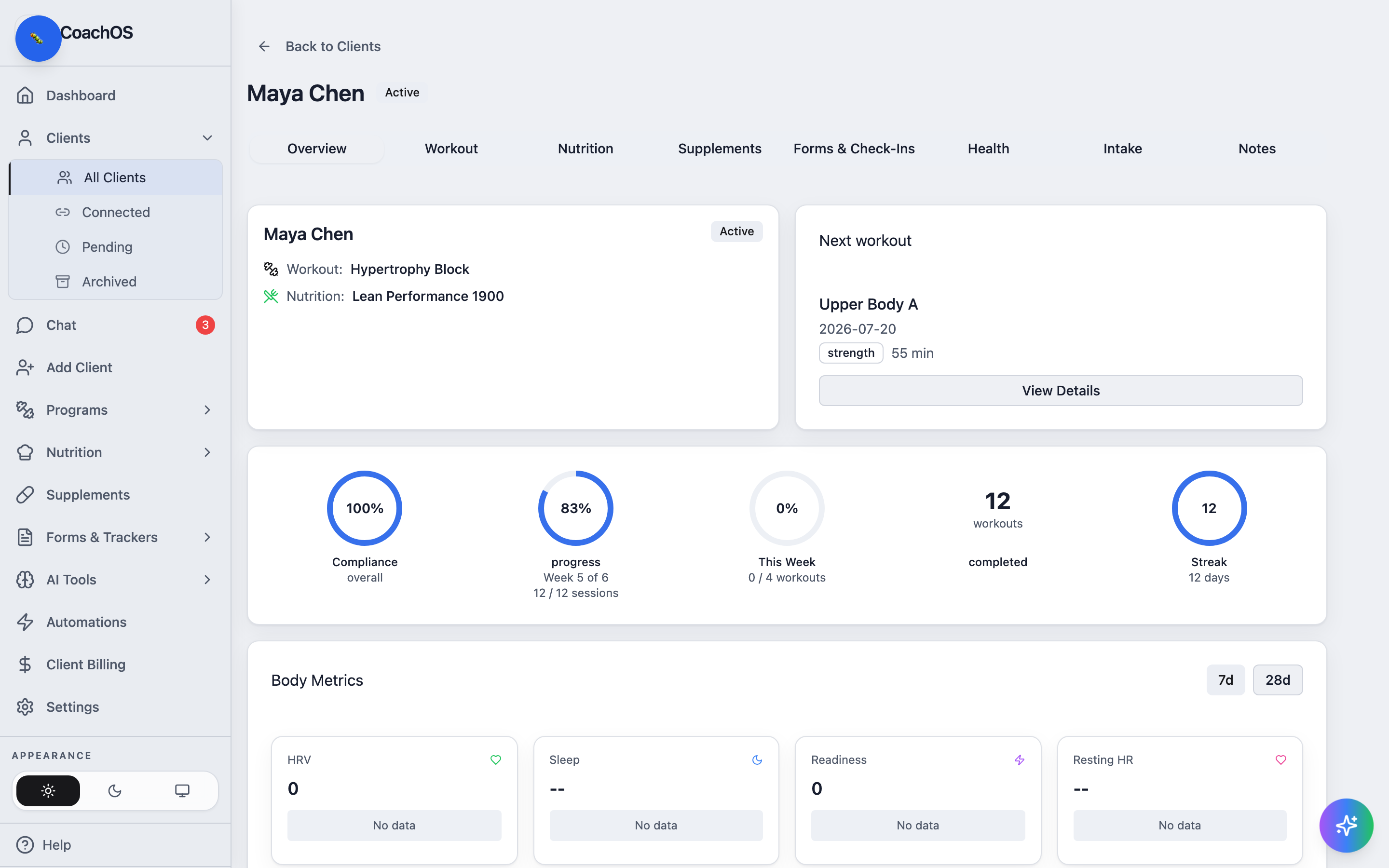
Task: Select the All Clients people icon
Action: click(x=64, y=177)
